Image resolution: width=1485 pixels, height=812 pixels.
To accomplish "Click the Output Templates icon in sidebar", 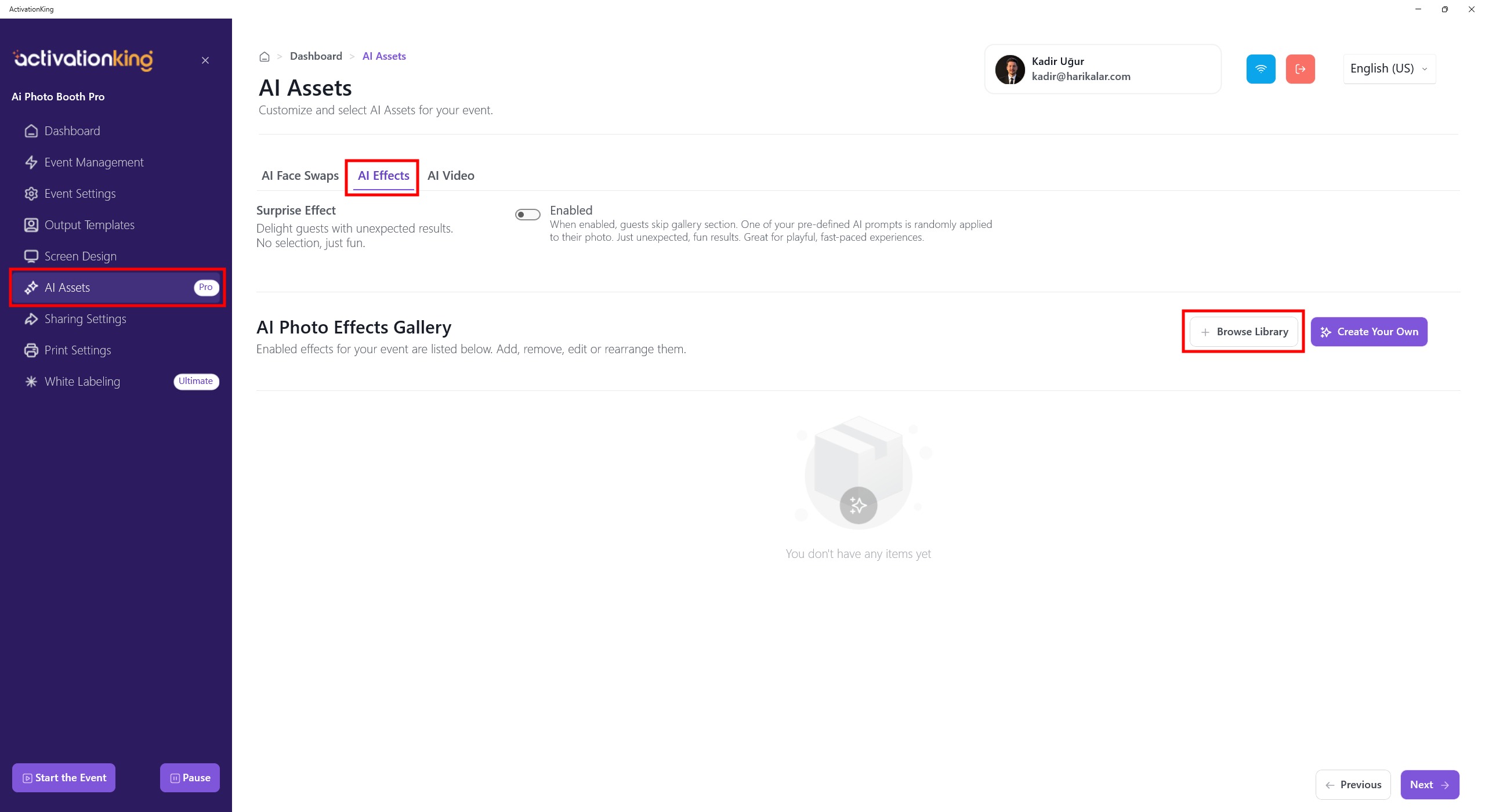I will point(31,225).
